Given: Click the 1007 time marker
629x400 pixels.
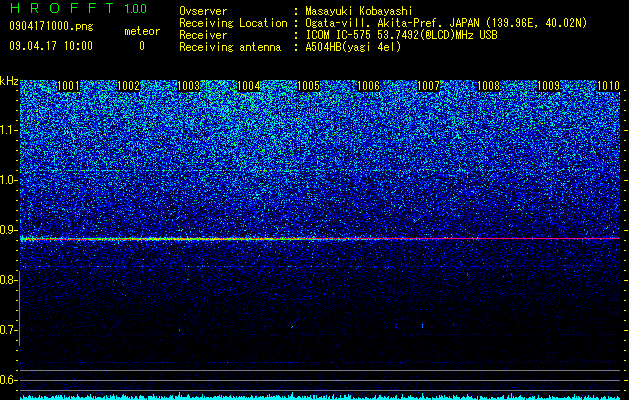Looking at the screenshot, I should [x=428, y=86].
